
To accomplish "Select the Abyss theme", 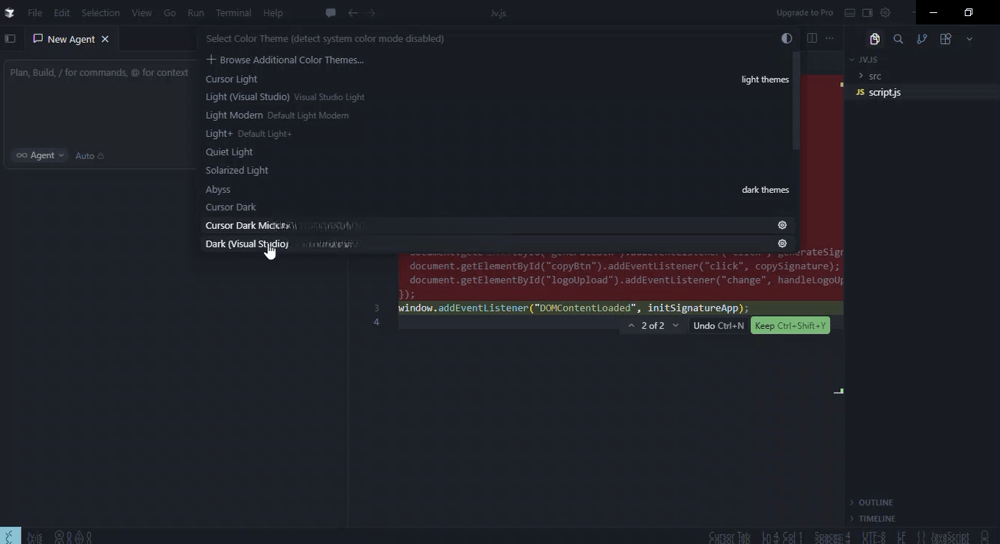I will point(499,189).
